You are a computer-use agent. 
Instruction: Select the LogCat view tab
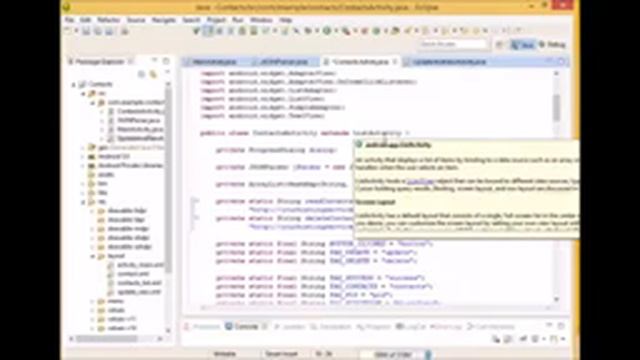point(411,327)
